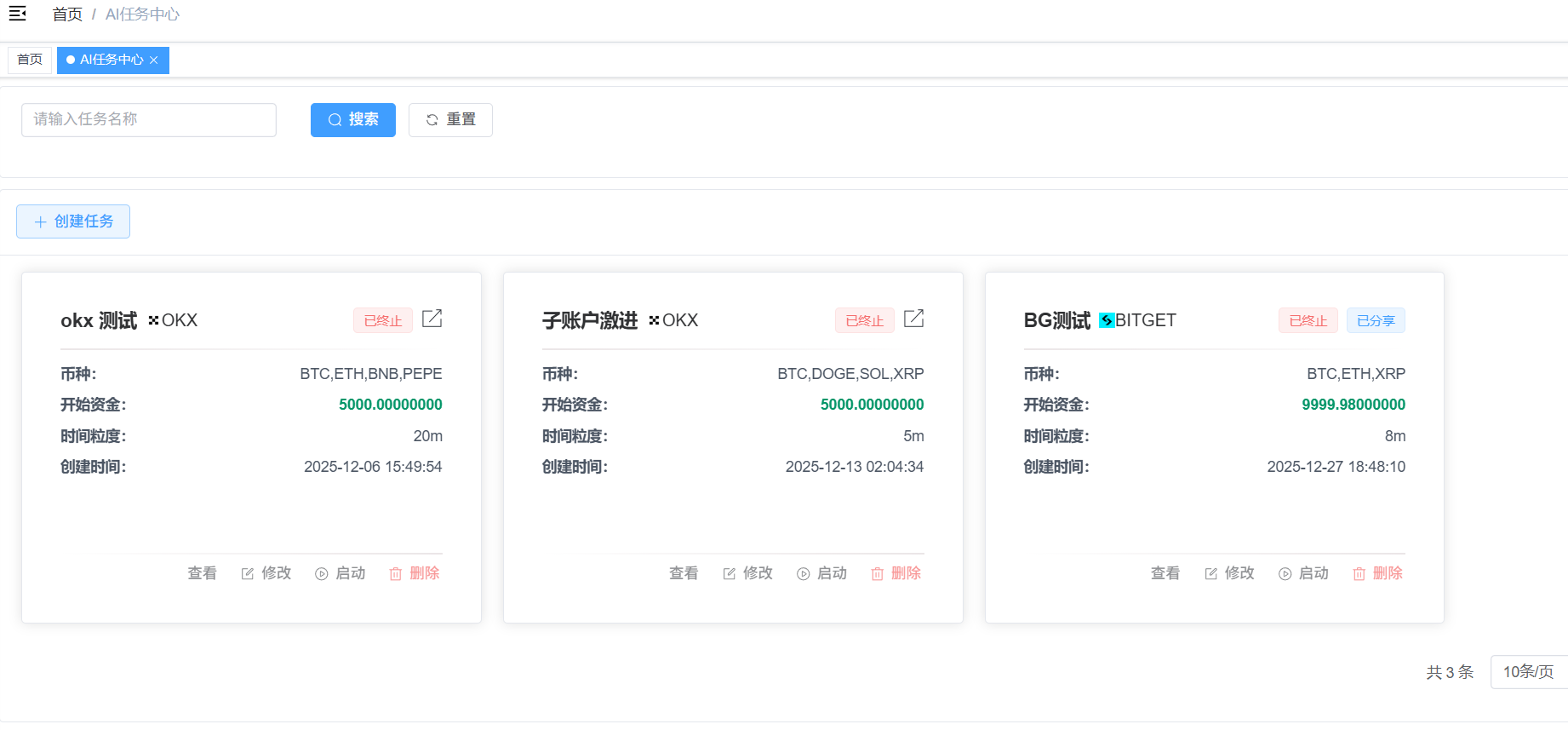Modify the BG测试 task
Image resolution: width=1568 pixels, height=730 pixels.
[x=1230, y=573]
